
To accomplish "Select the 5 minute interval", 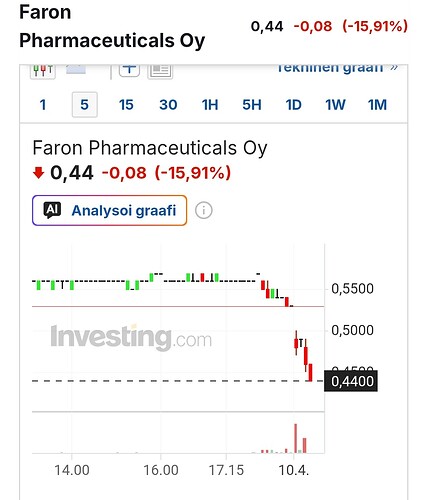I will (85, 105).
